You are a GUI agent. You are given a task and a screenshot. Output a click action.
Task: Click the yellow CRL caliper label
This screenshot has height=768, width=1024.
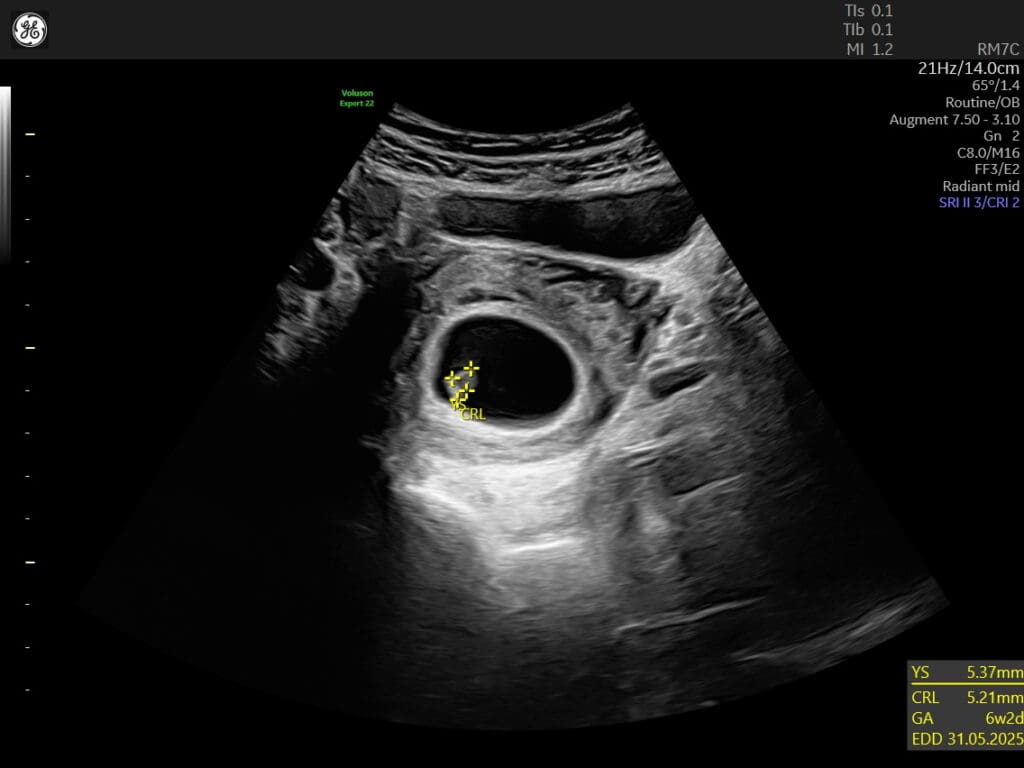pos(473,414)
